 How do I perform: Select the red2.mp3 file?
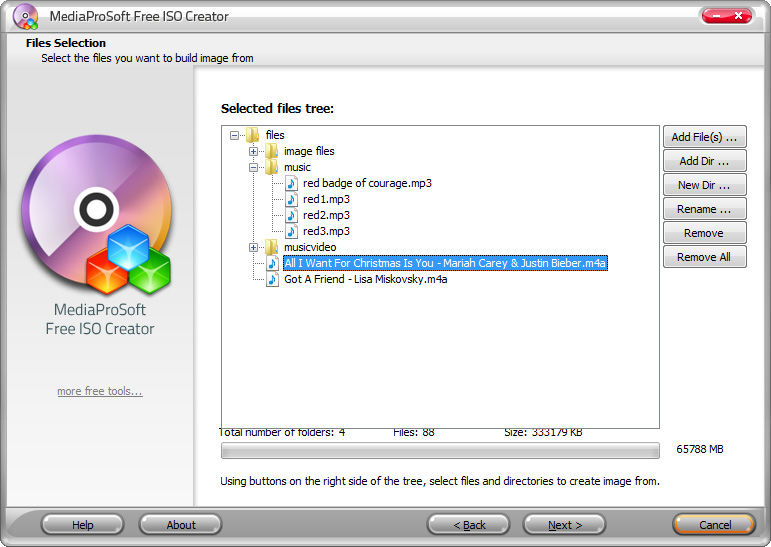pos(326,215)
